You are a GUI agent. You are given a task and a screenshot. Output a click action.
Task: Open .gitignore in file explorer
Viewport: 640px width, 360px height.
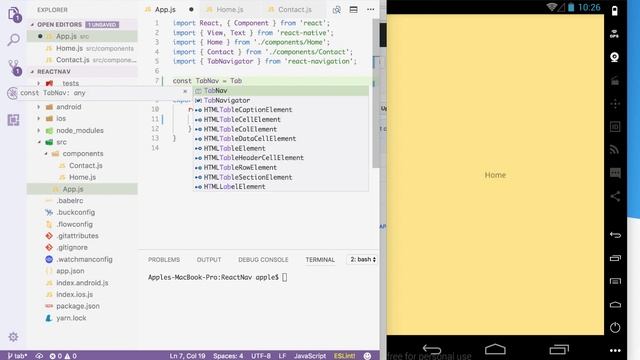(x=82, y=247)
